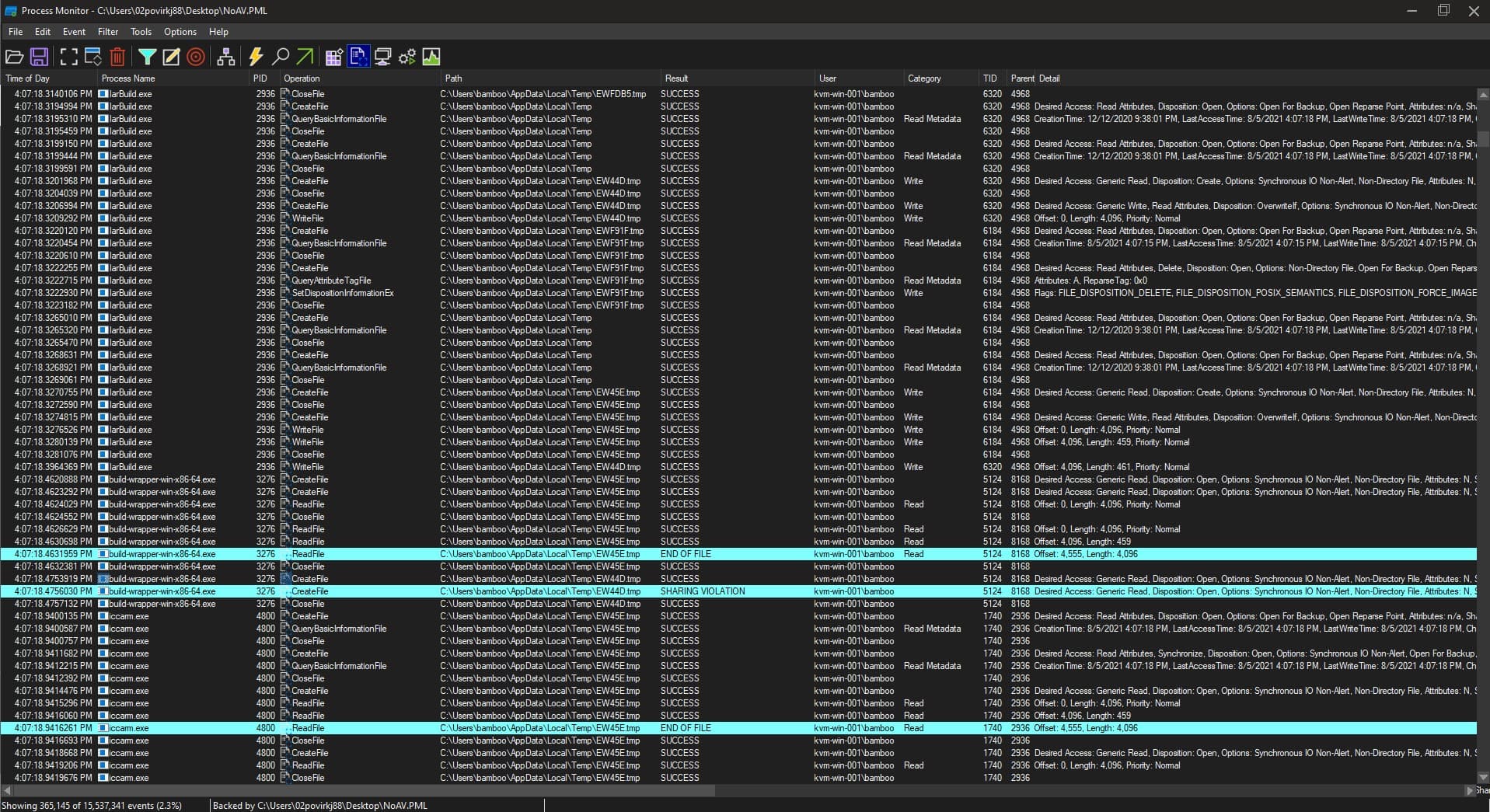Sort by Operation column header
1490x812 pixels.
coord(360,78)
